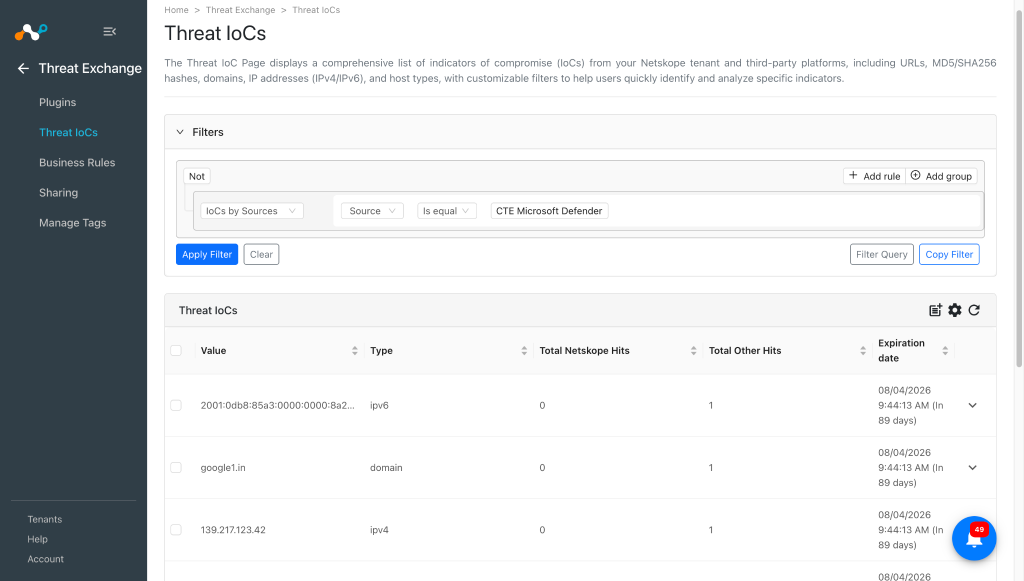Sort by Expiration date arrows

pos(945,351)
